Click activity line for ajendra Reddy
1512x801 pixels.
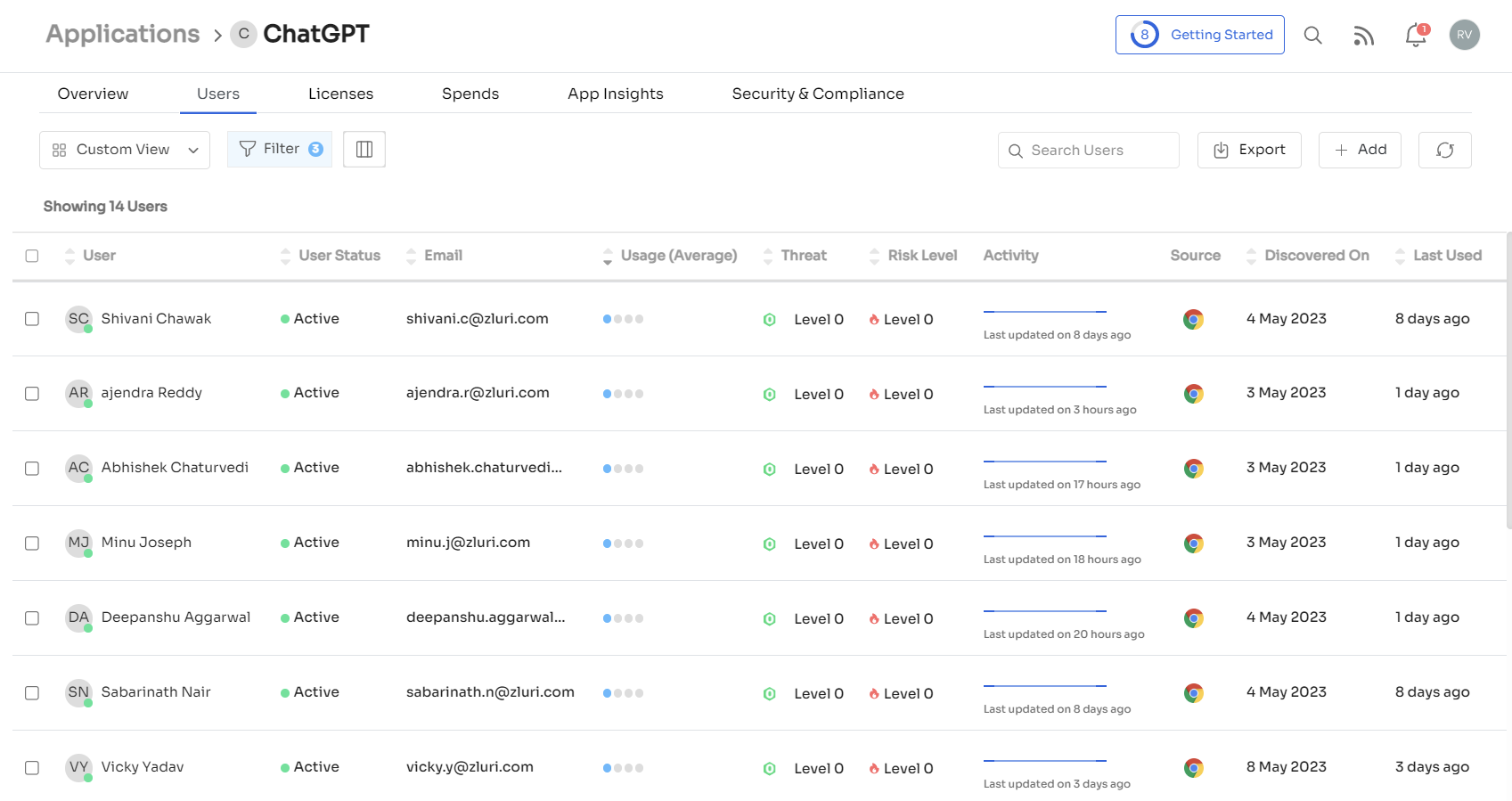[1045, 387]
